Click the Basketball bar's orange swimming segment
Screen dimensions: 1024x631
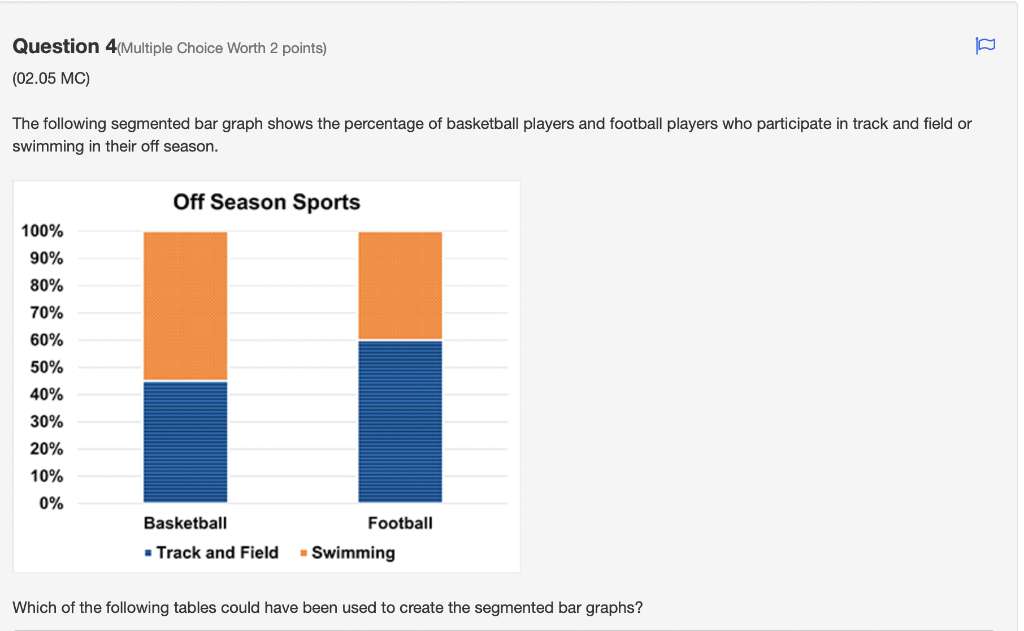(185, 306)
